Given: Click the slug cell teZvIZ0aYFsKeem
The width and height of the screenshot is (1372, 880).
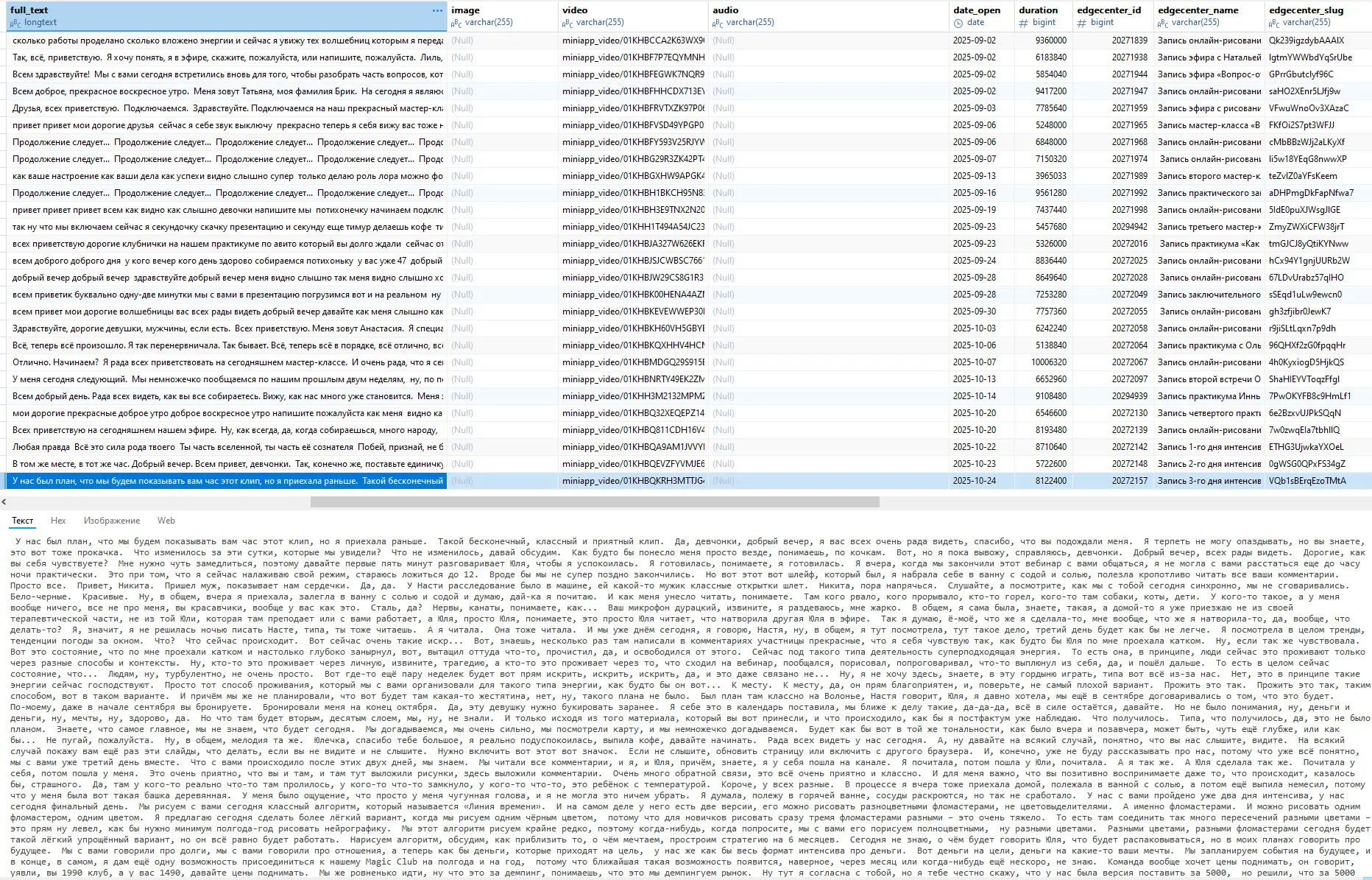Looking at the screenshot, I should click(x=1318, y=176).
